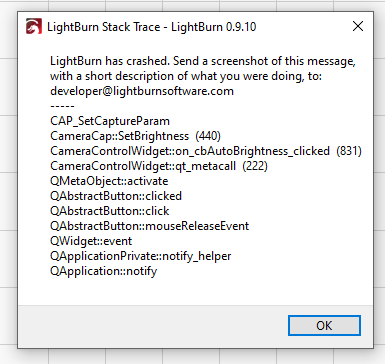Click the QApplication::notify trace line
Image resolution: width=385 pixels, height=364 pixels.
coord(104,271)
